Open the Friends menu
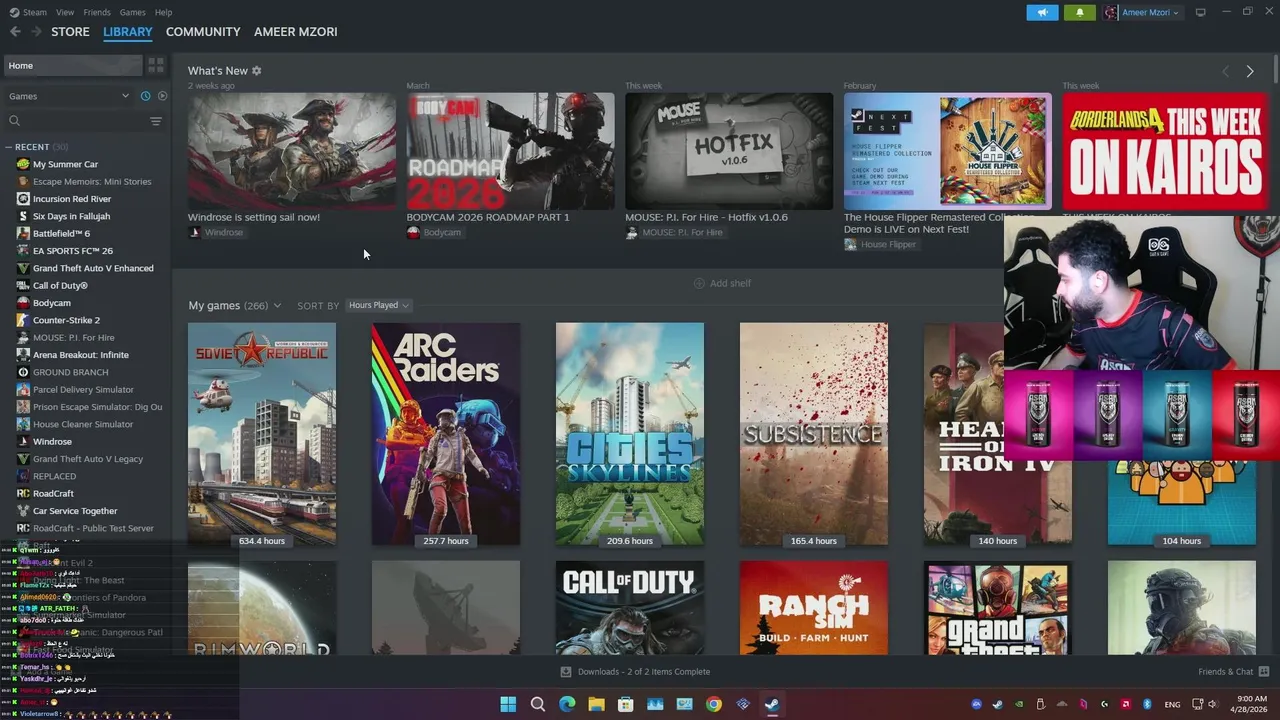 click(x=97, y=12)
